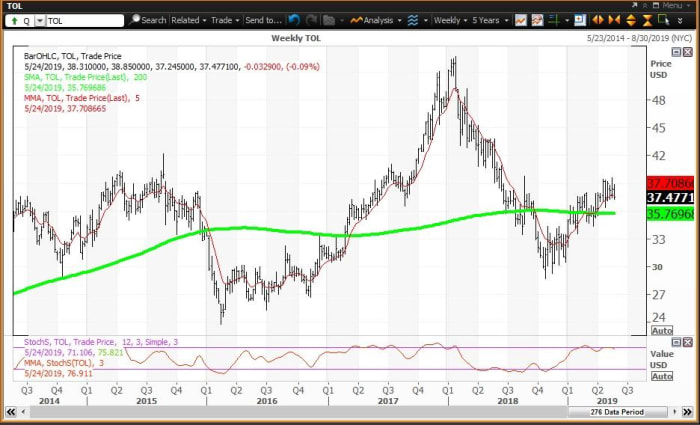The height and width of the screenshot is (425, 700).
Task: Toggle Auto scale on price axis
Action: [x=661, y=330]
